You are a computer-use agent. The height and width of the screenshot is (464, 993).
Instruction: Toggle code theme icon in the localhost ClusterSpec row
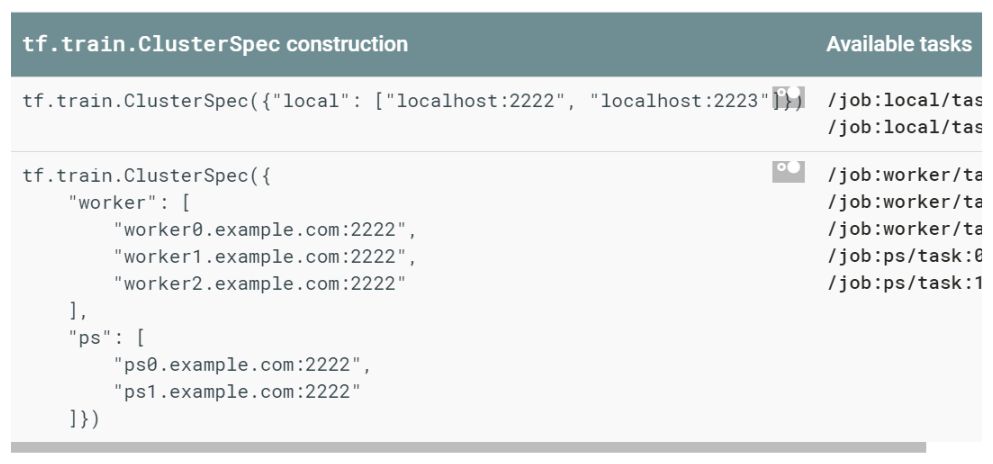[788, 97]
